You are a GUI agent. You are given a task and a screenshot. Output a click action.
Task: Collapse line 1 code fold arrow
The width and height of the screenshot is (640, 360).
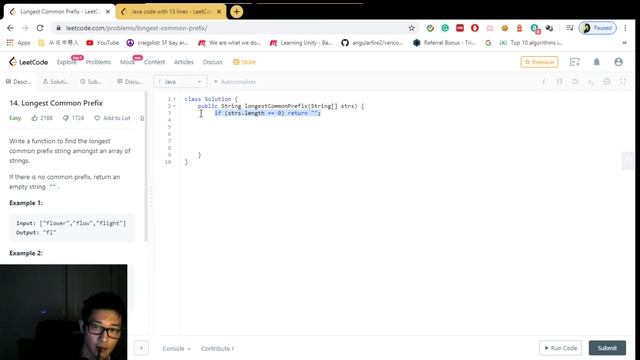(x=174, y=99)
